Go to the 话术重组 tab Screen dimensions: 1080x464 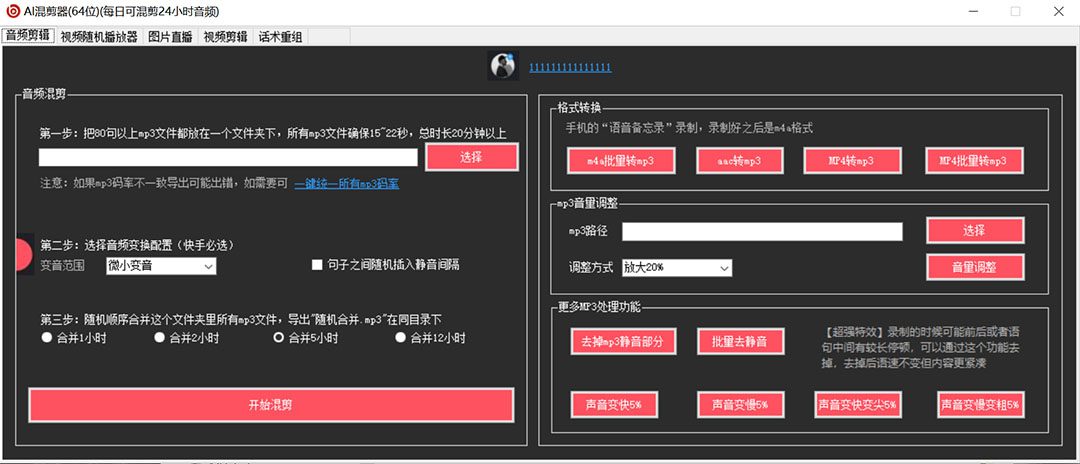pos(280,37)
